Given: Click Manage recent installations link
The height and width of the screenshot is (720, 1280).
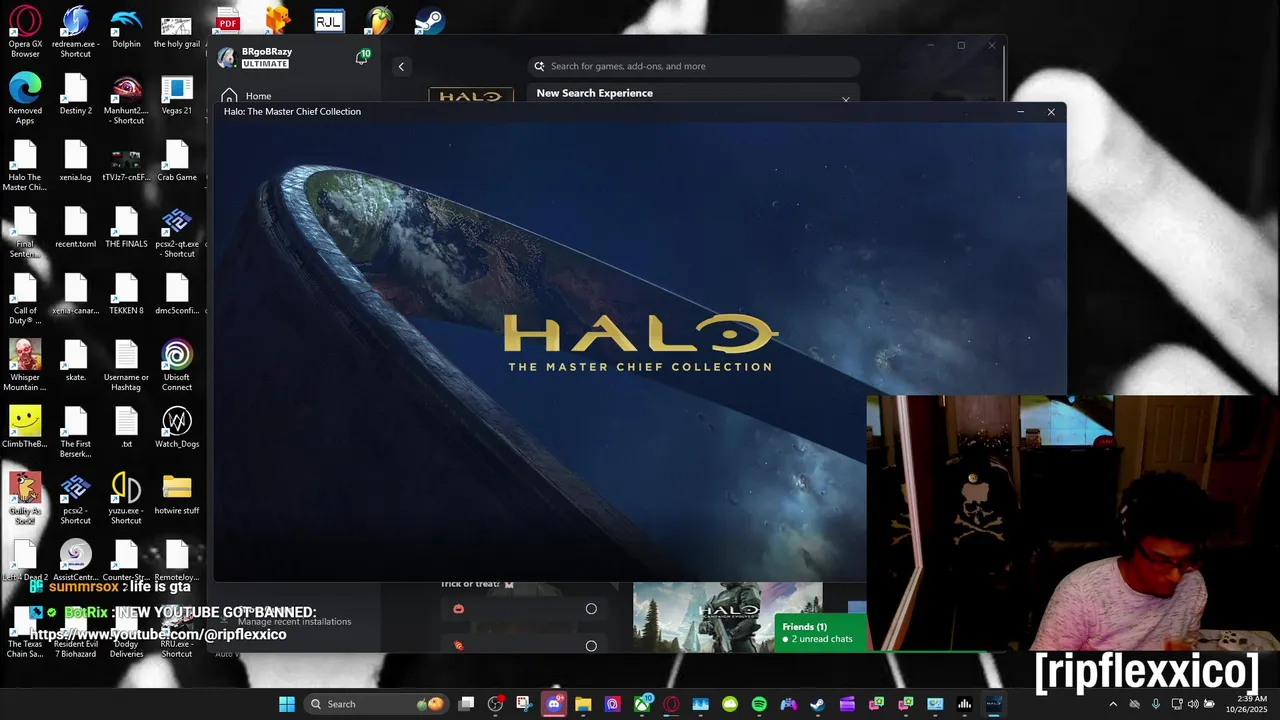Looking at the screenshot, I should click(x=294, y=621).
